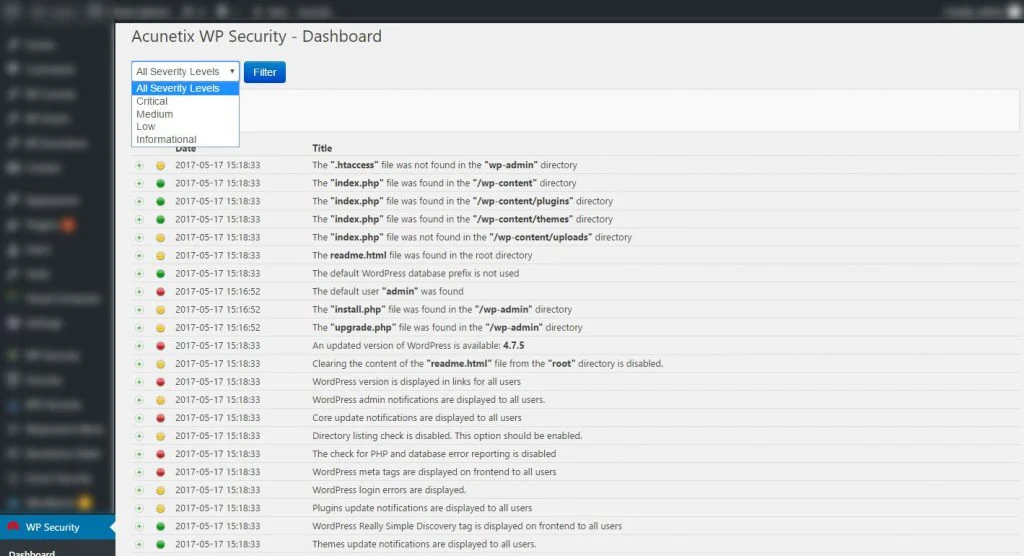
Task: Click 'An updated version of WordPress is available' title
Action: coord(418,346)
